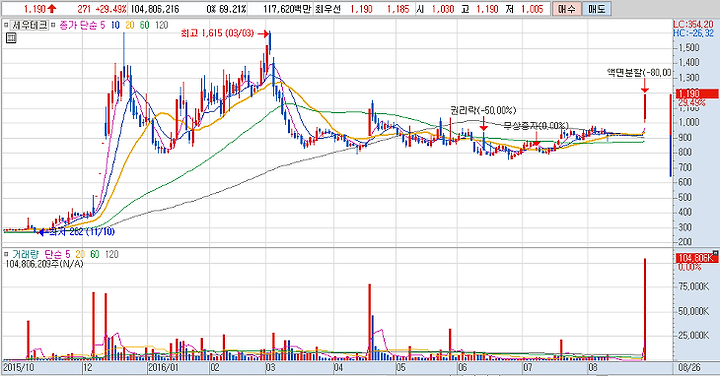720x376 pixels.
Task: Click the 권리락(-50,00%) event annotation
Action: (x=483, y=110)
